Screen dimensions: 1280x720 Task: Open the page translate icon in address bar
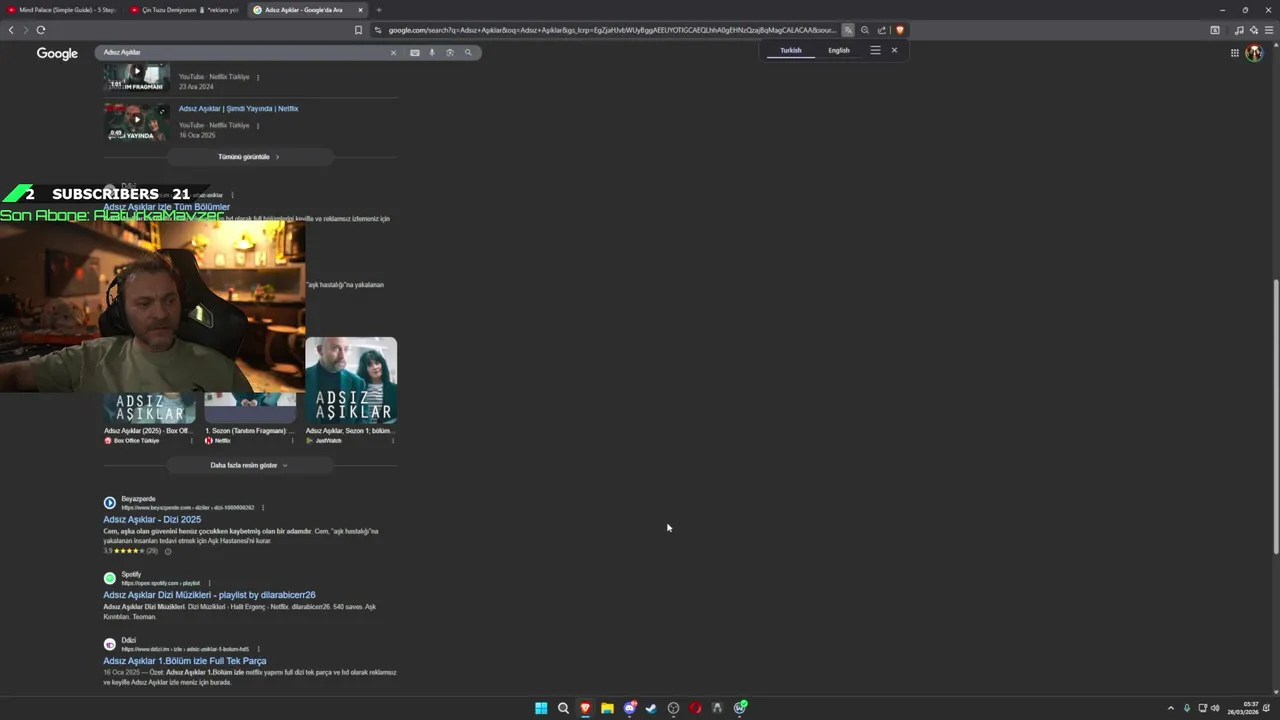(848, 30)
